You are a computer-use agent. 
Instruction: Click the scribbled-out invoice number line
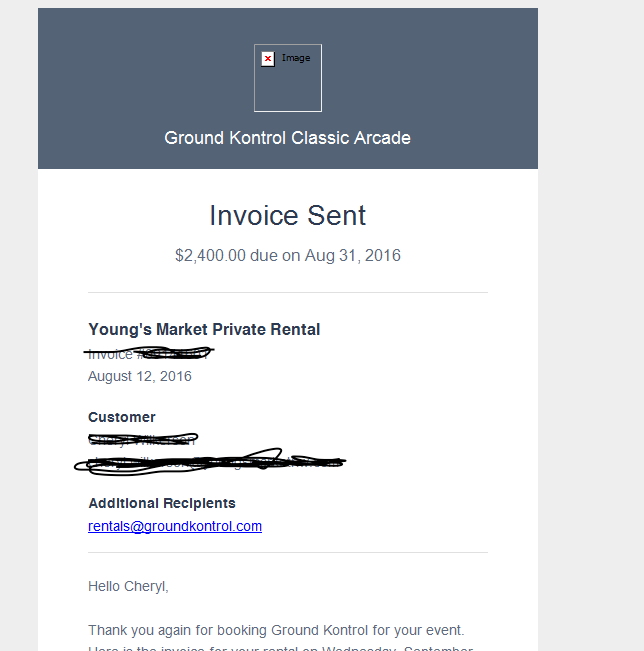(x=150, y=353)
